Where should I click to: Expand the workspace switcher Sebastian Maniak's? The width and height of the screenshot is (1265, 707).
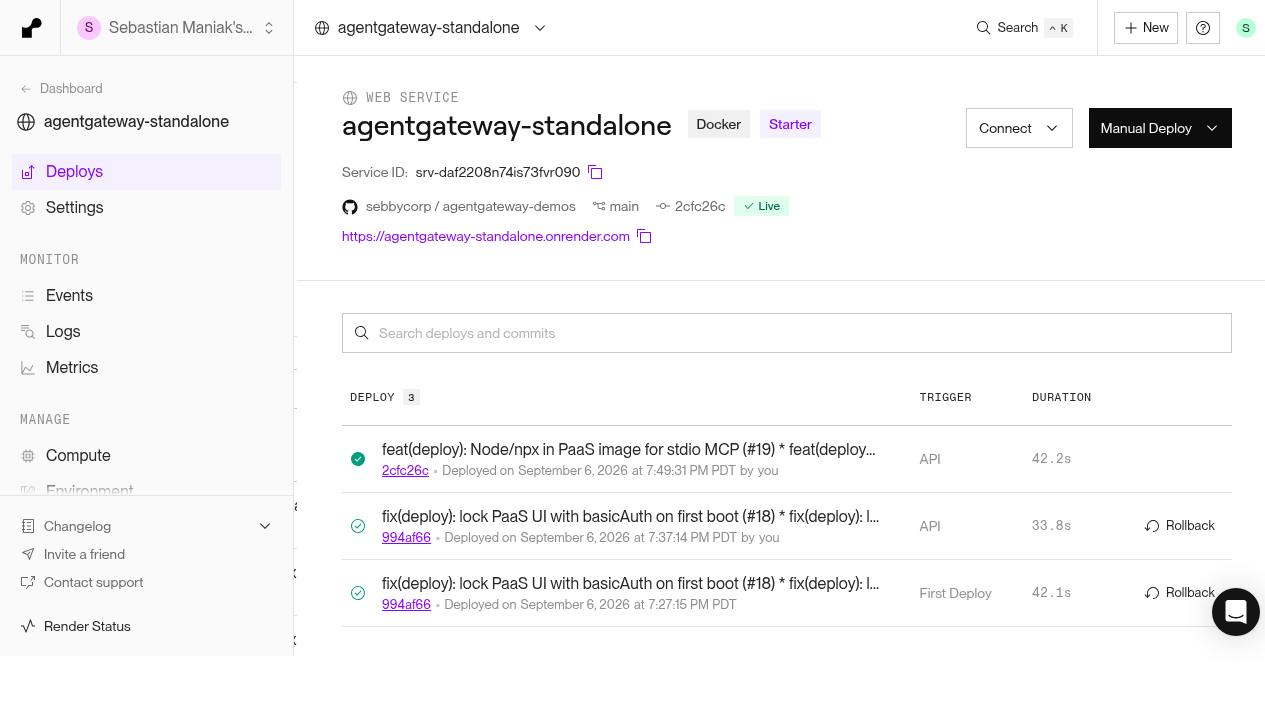click(177, 28)
